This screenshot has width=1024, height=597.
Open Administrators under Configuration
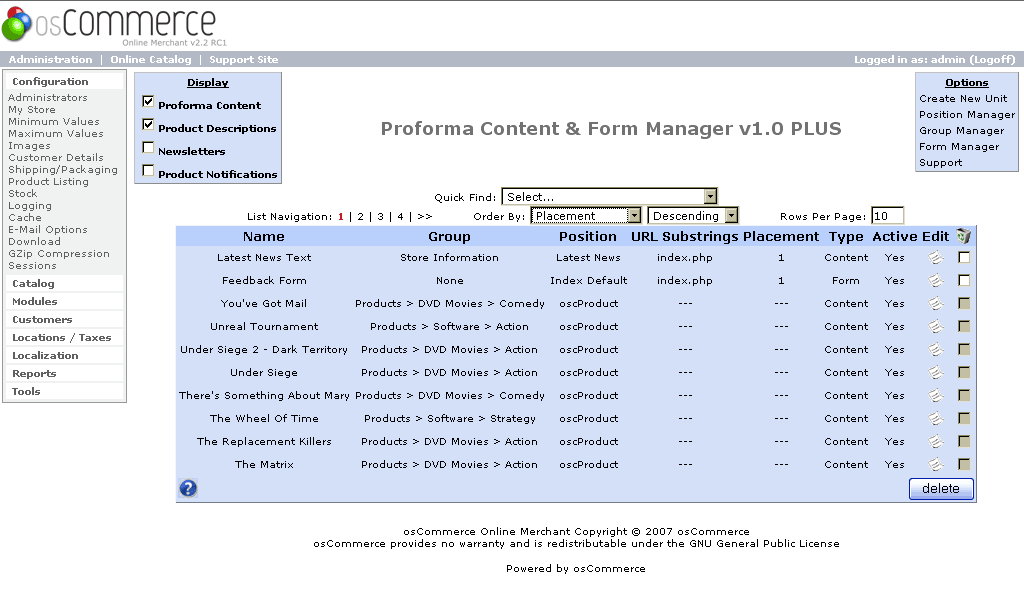point(48,97)
